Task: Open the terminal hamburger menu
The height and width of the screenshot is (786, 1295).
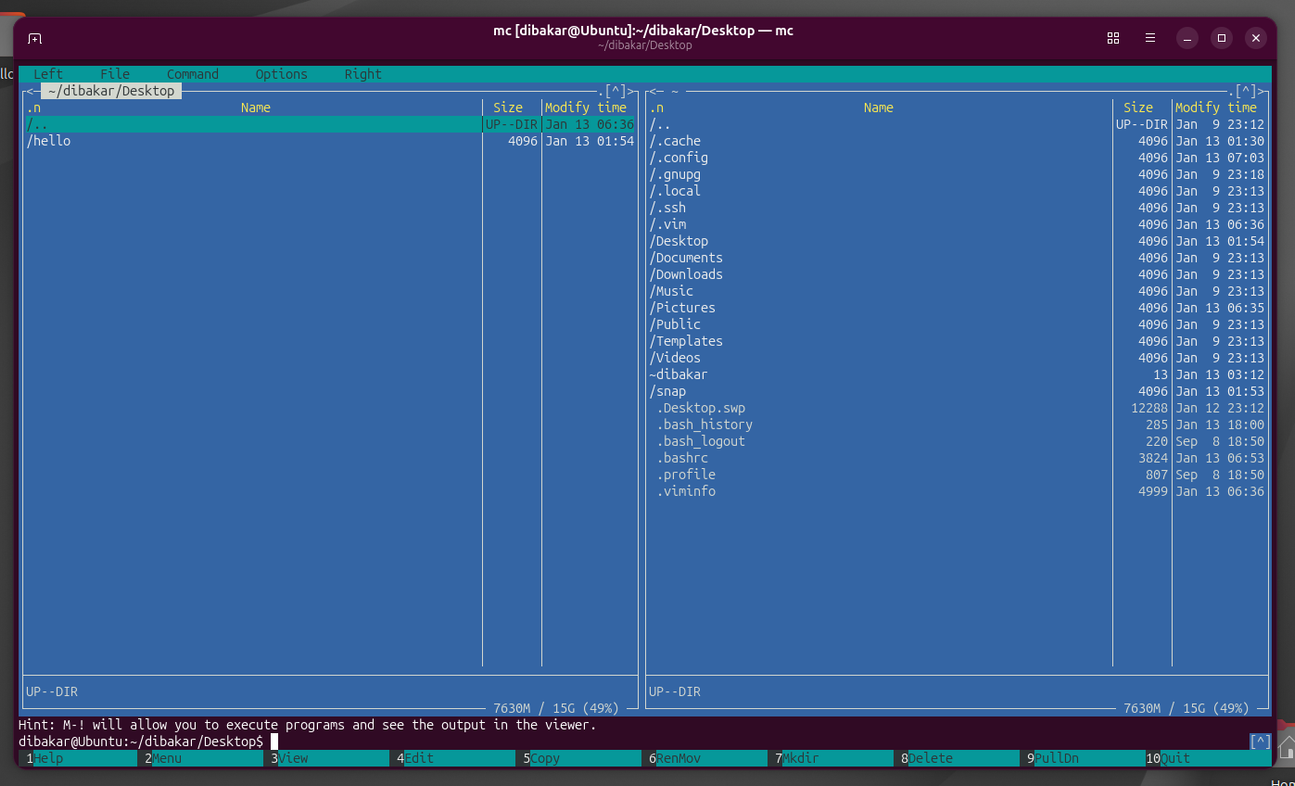Action: tap(1150, 38)
